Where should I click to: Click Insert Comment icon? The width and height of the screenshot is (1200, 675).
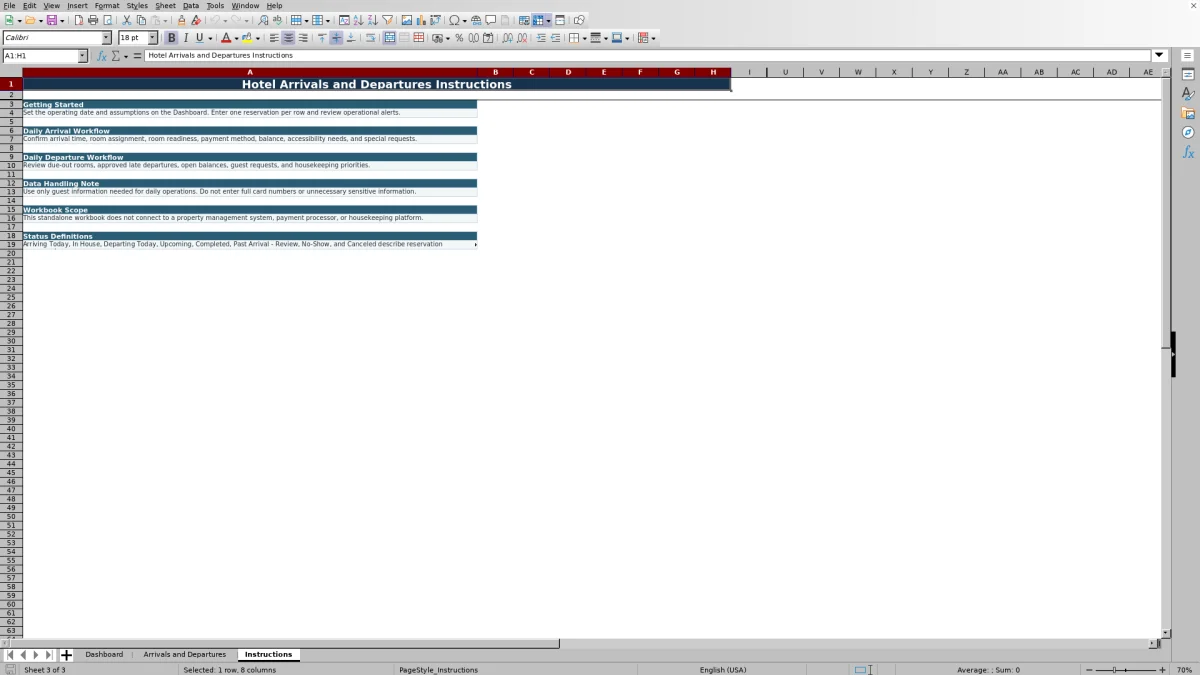pos(491,20)
